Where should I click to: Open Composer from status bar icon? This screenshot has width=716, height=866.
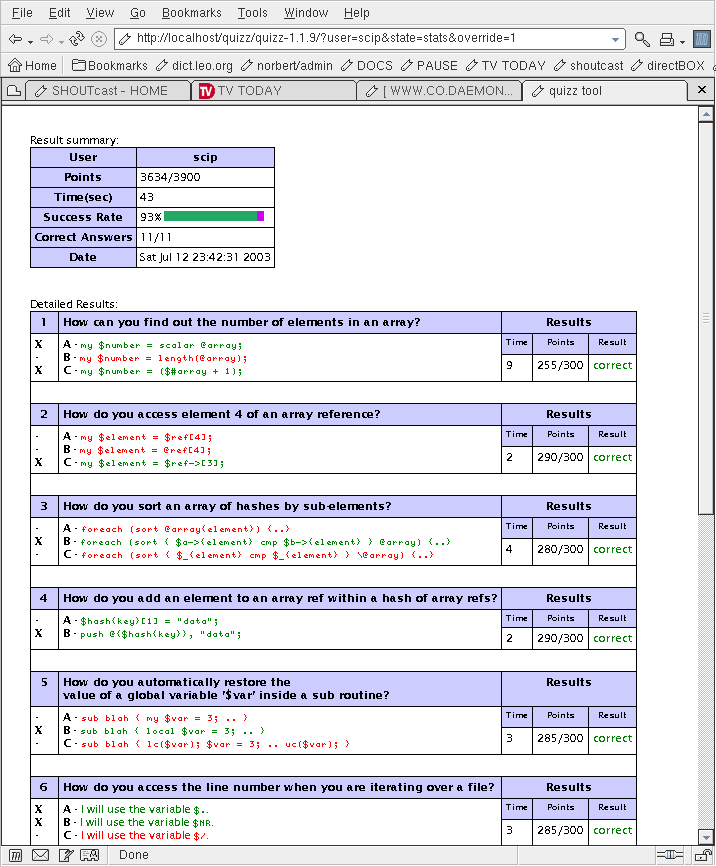66,856
